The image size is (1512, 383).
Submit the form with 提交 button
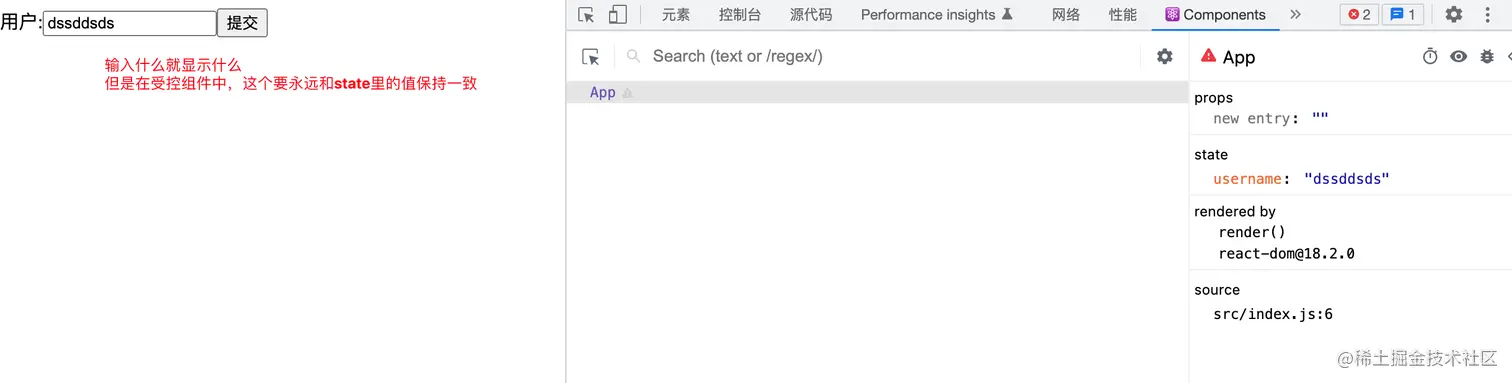(242, 23)
